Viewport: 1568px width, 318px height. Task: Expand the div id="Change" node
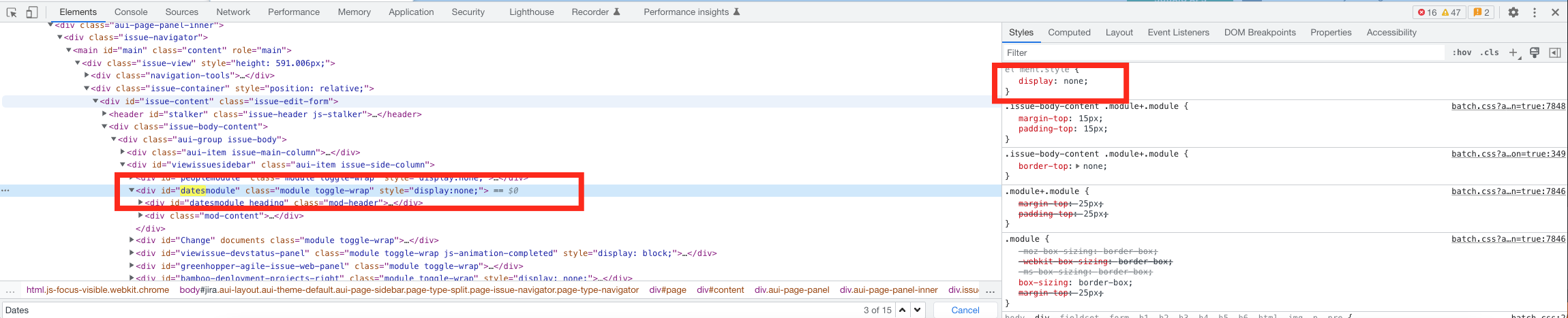[132, 240]
